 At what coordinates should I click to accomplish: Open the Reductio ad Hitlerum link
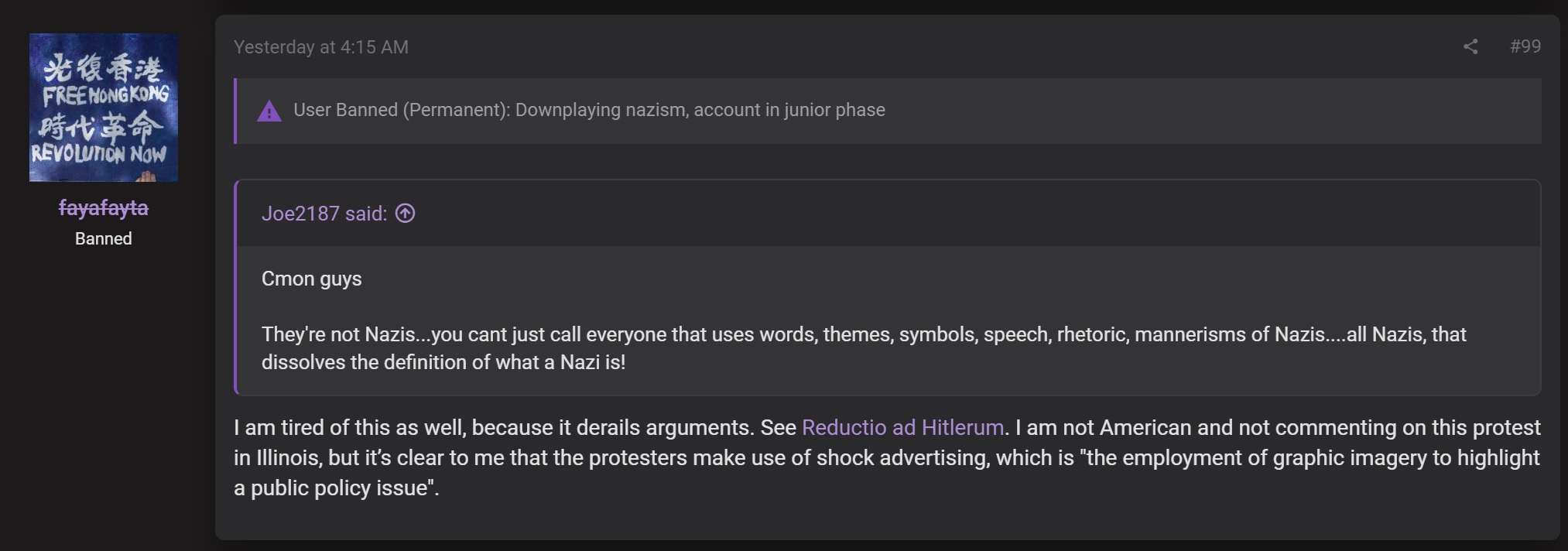pos(902,427)
